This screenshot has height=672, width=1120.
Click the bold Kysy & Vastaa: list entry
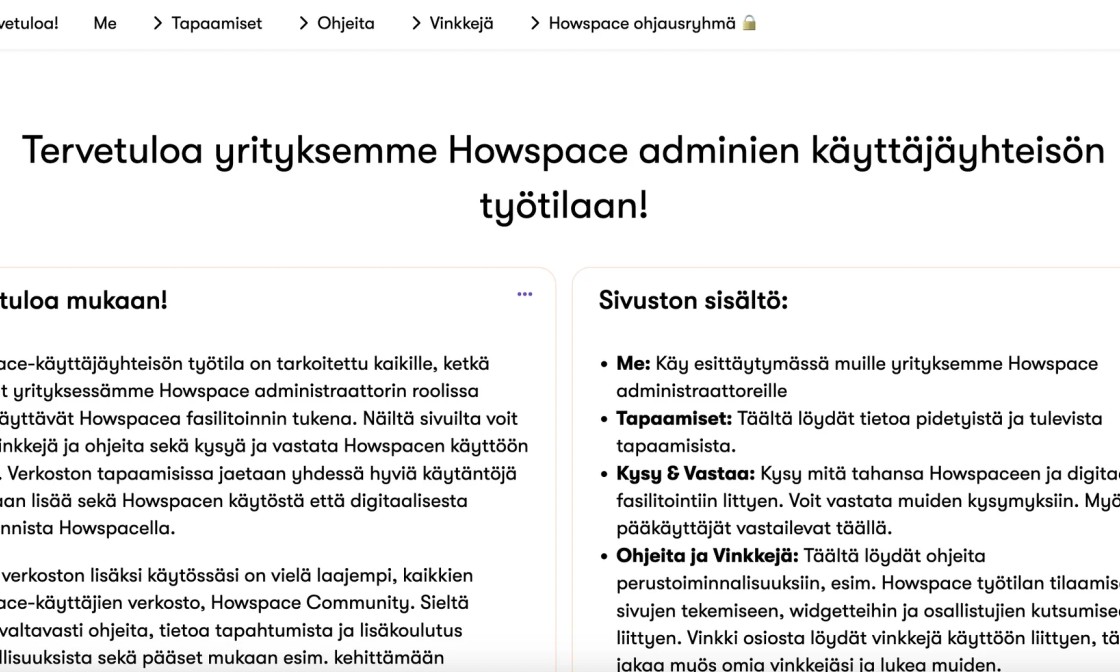coord(686,473)
